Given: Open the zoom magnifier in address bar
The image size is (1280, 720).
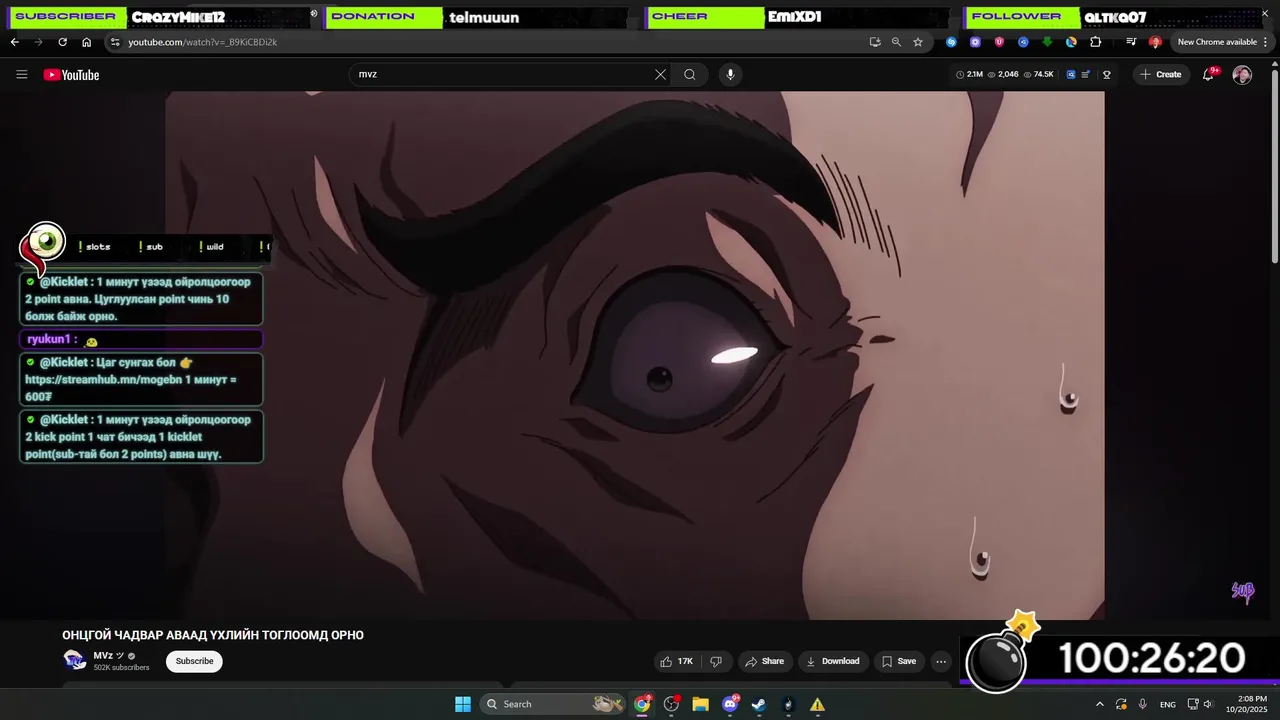Looking at the screenshot, I should click(896, 42).
